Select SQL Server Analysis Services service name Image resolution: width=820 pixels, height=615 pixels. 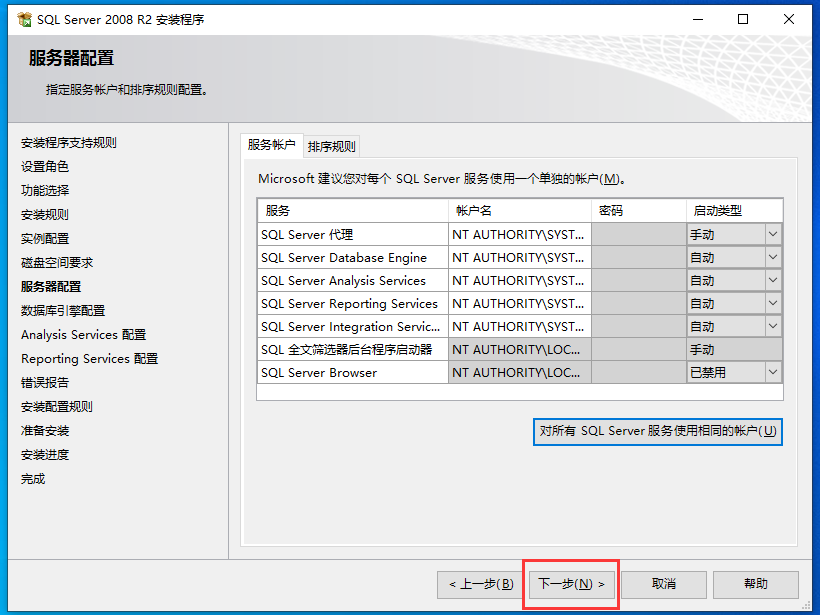pos(353,280)
